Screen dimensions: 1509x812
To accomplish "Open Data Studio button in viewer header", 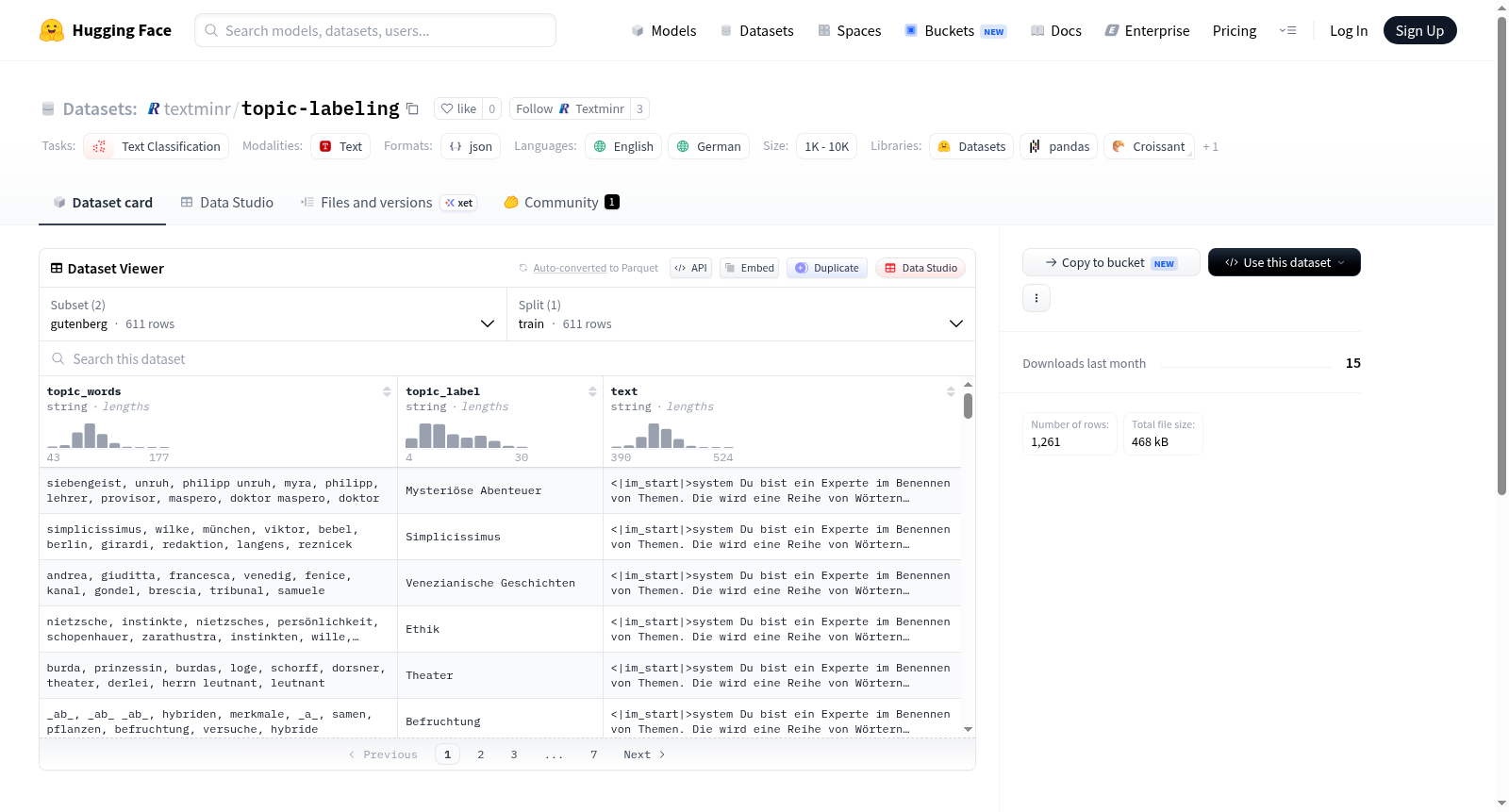I will (x=920, y=268).
